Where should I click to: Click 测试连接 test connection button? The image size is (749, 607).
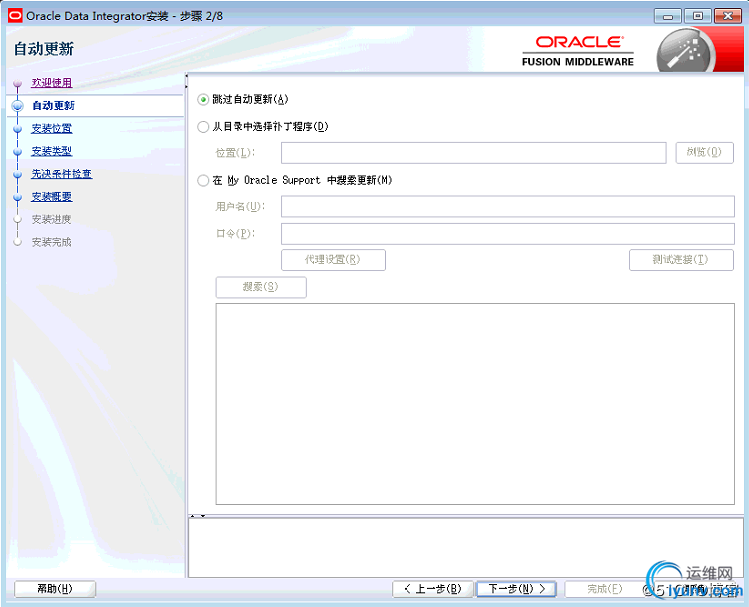tap(681, 260)
